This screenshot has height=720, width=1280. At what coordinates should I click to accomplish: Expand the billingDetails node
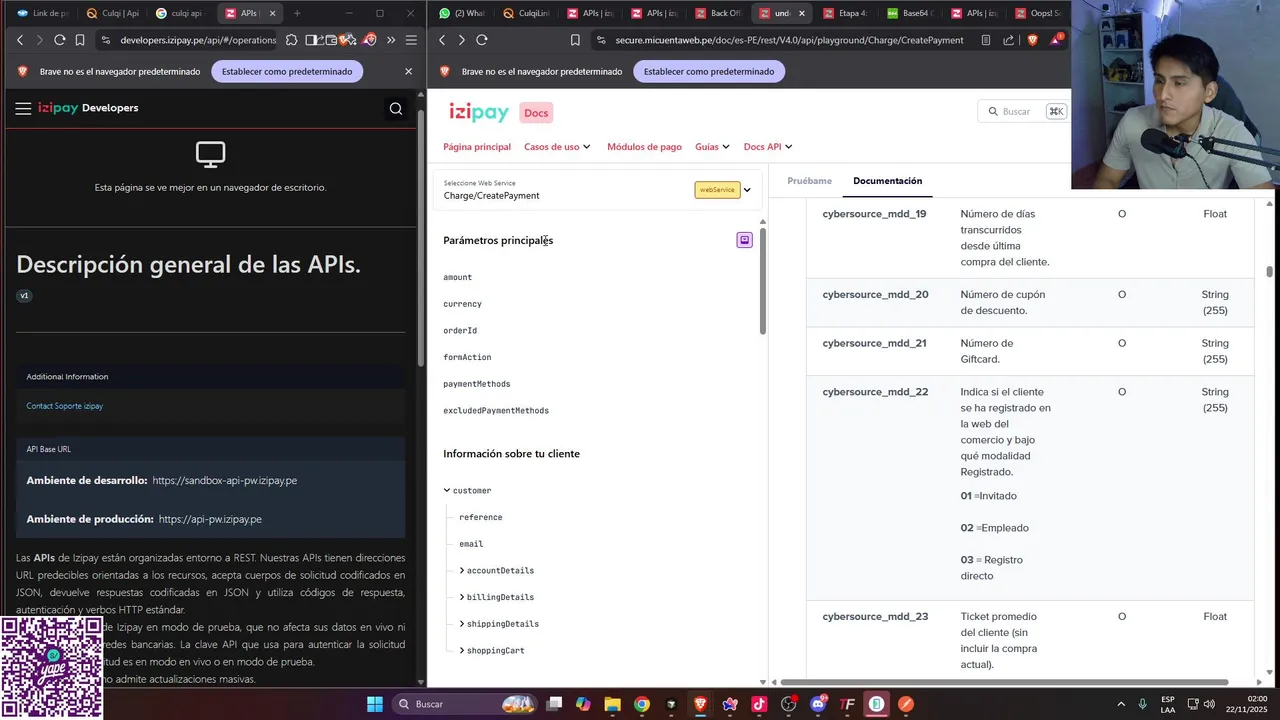tap(462, 597)
